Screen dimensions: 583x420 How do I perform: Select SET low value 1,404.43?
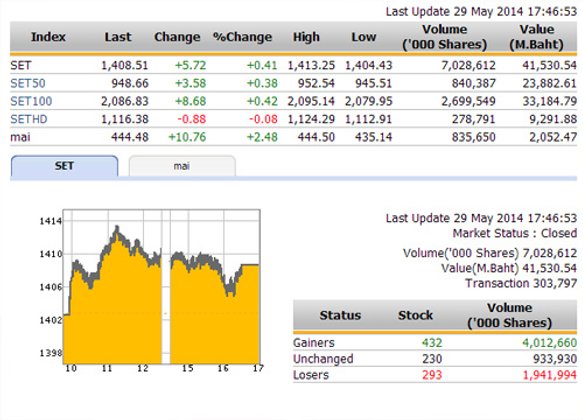coord(368,65)
